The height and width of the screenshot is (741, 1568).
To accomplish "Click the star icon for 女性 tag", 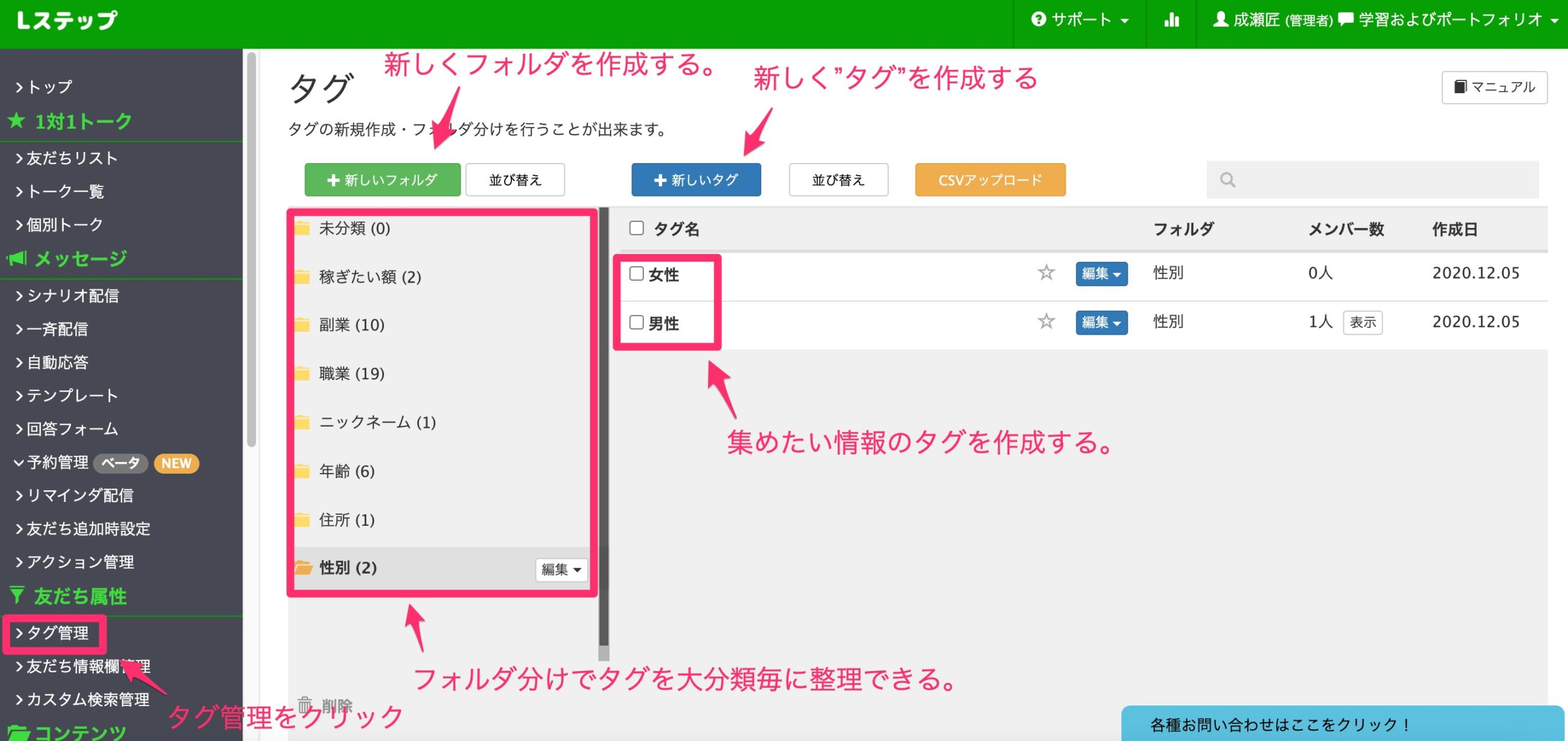I will point(1046,273).
